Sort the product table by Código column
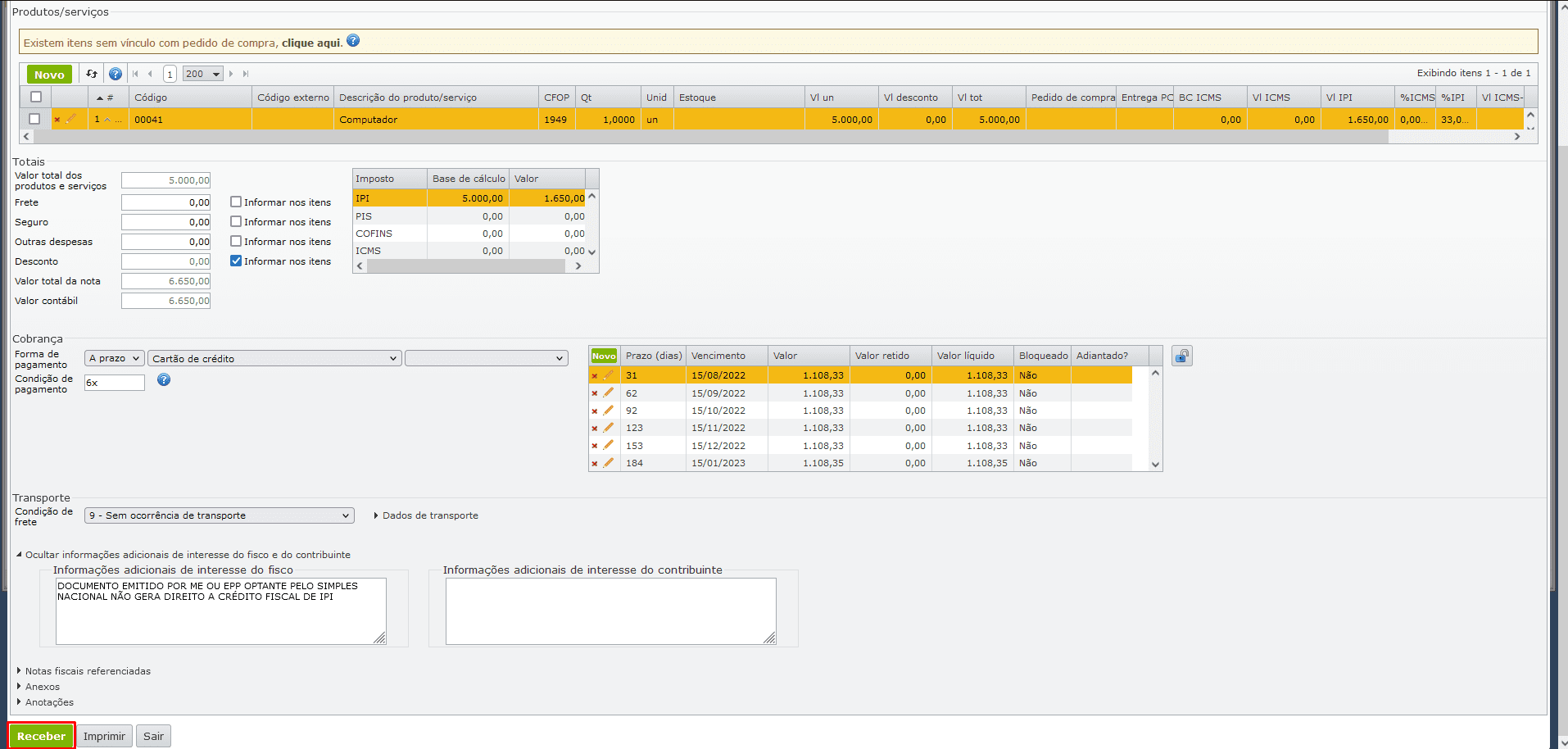The image size is (1568, 749). [x=151, y=98]
